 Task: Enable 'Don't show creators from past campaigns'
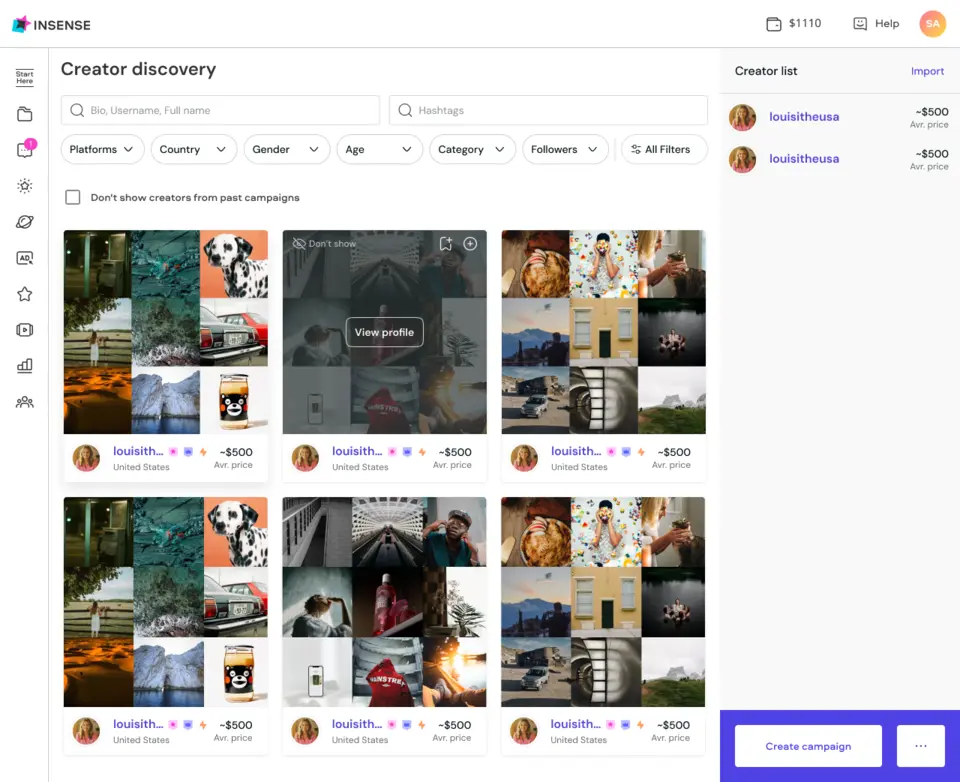(x=73, y=197)
